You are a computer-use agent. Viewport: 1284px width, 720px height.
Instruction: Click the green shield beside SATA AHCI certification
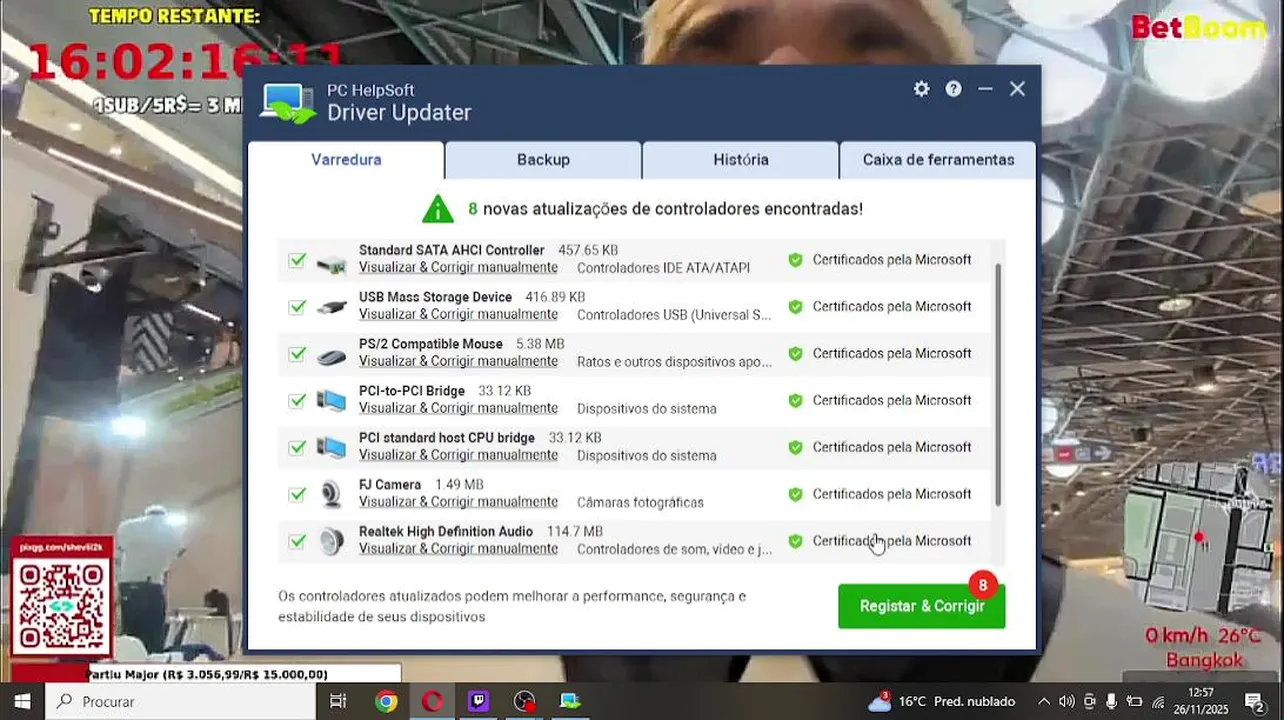tap(795, 260)
